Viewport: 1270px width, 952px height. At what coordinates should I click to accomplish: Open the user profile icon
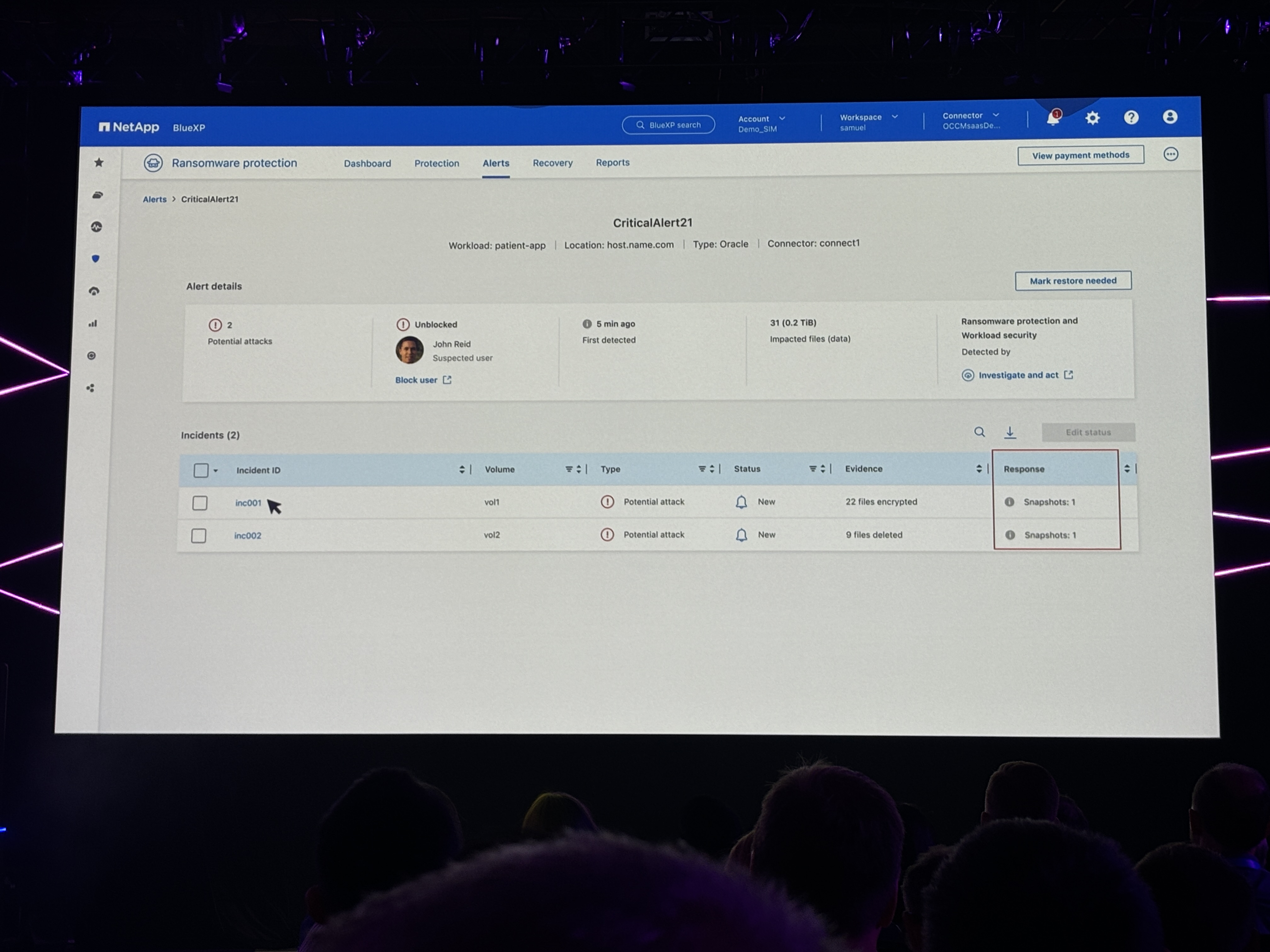[1170, 117]
